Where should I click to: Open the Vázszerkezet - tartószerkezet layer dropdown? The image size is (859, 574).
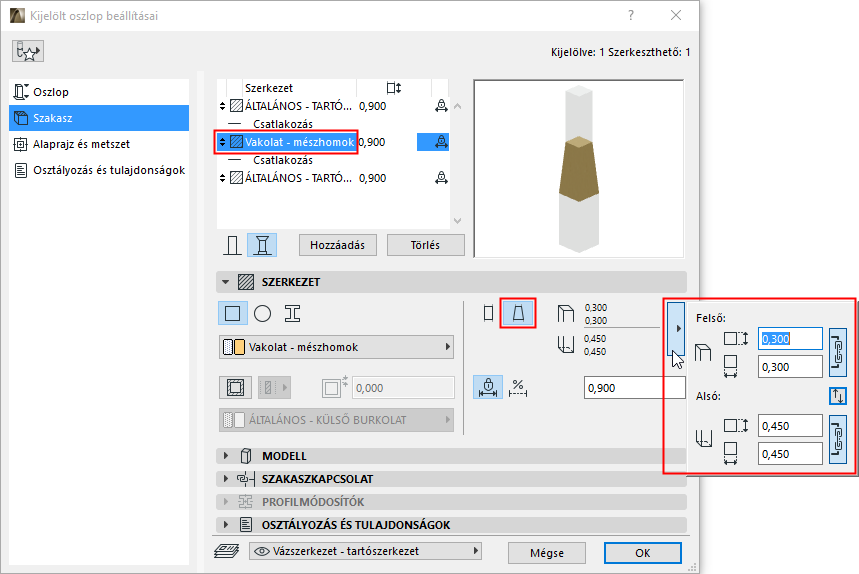[364, 551]
